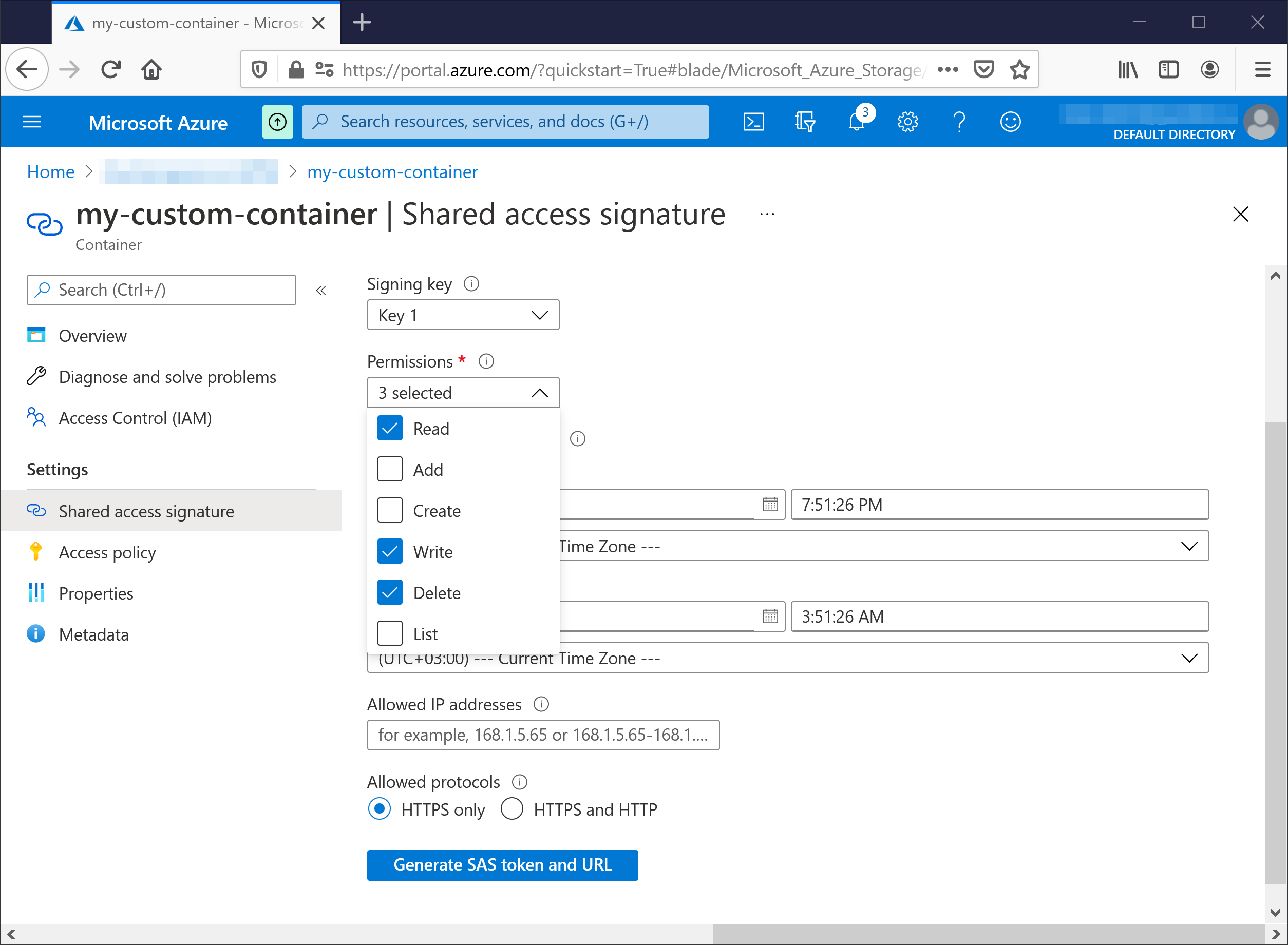Open Firefox page actions ellipsis
The width and height of the screenshot is (1288, 945).
pos(948,70)
